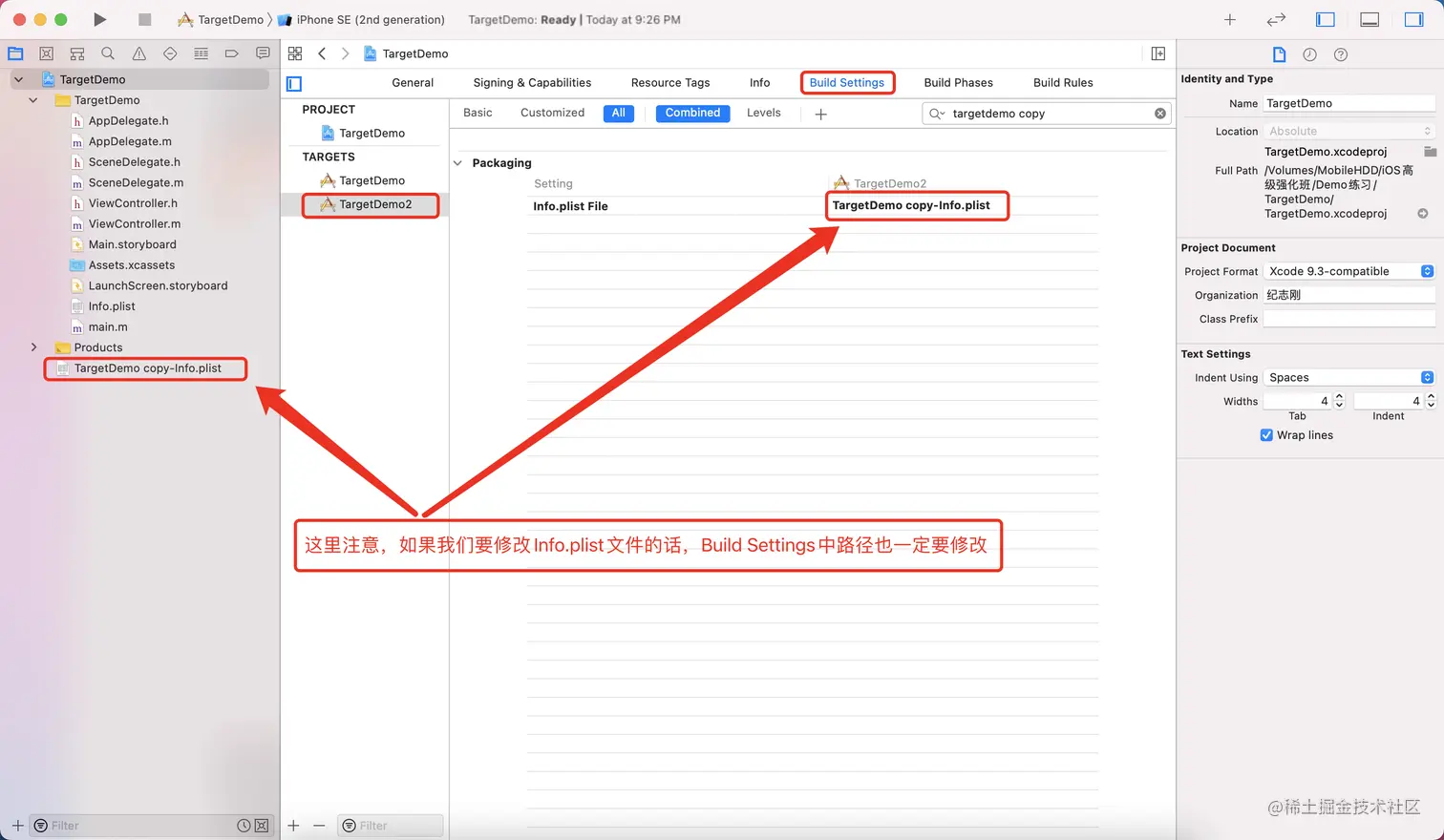Open the debug navigator
This screenshot has height=840, width=1444.
(201, 53)
